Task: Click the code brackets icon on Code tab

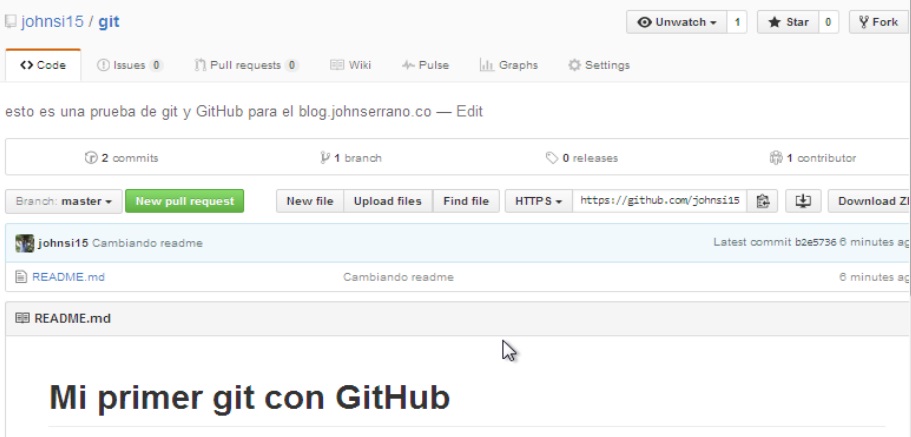Action: pos(27,65)
